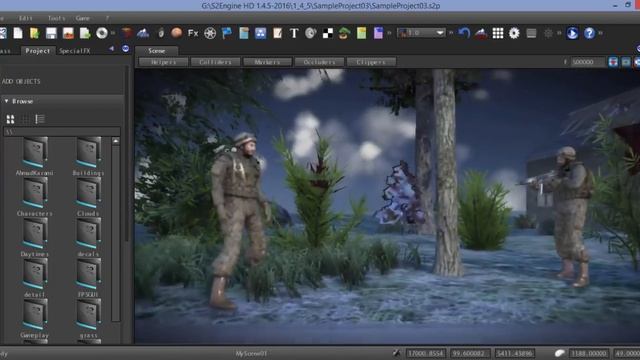640x360 pixels.
Task: Open the Game menu
Action: pos(82,18)
